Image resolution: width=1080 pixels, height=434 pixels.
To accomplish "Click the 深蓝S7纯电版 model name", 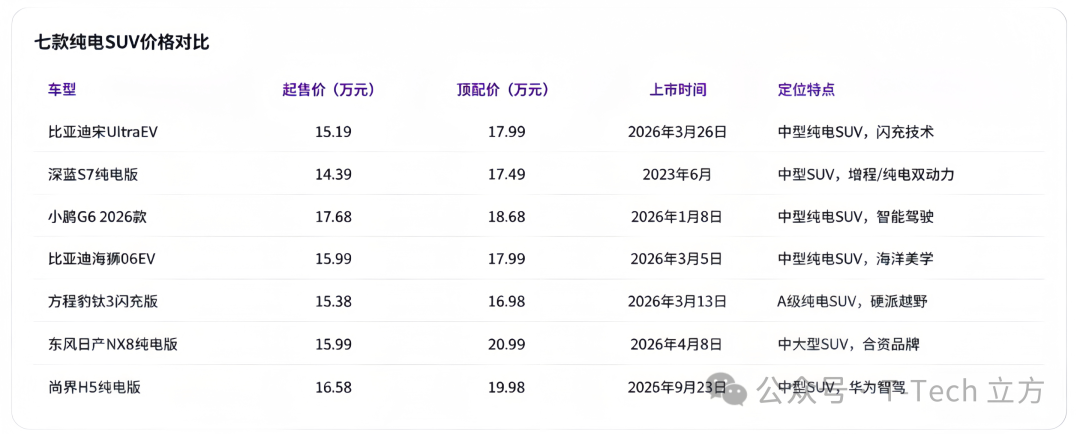I will pyautogui.click(x=93, y=174).
